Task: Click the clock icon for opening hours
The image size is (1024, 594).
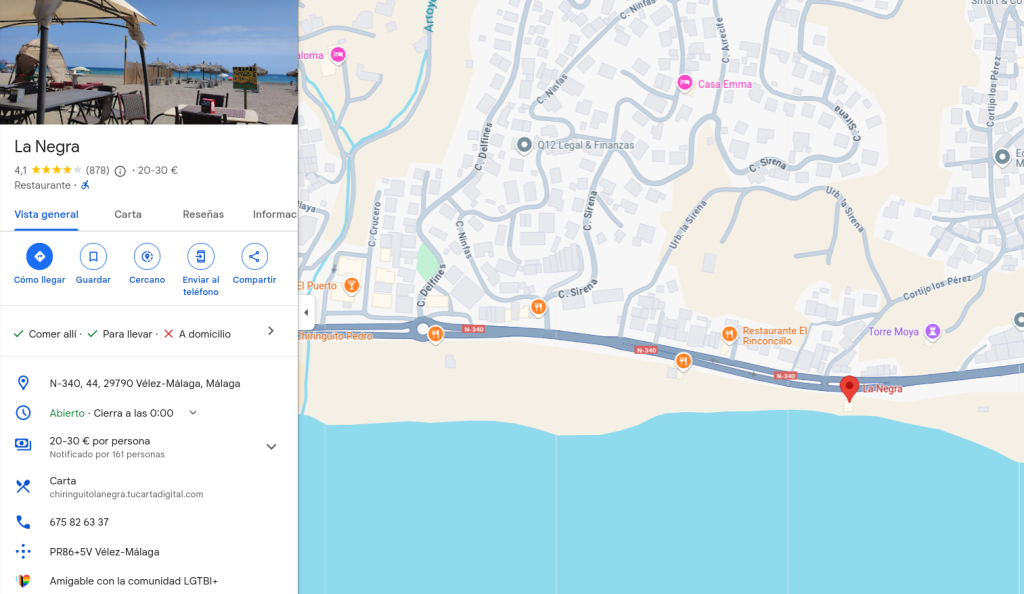Action: pos(23,413)
